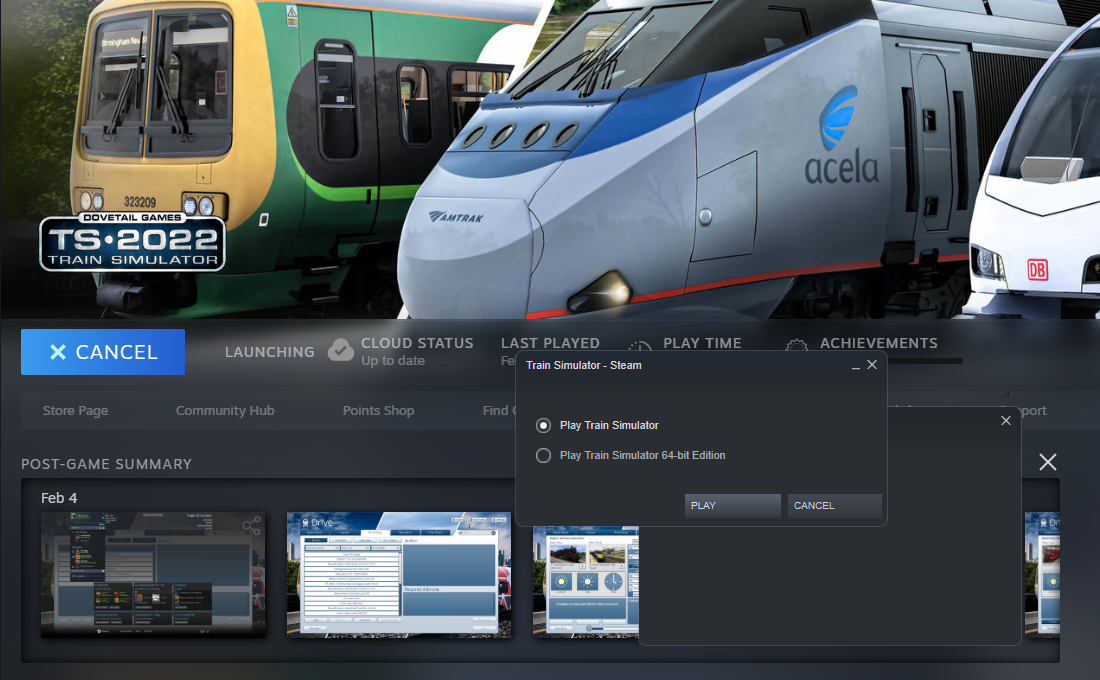Open the Store Page tab
Screen dimensions: 1100x680
[75, 411]
